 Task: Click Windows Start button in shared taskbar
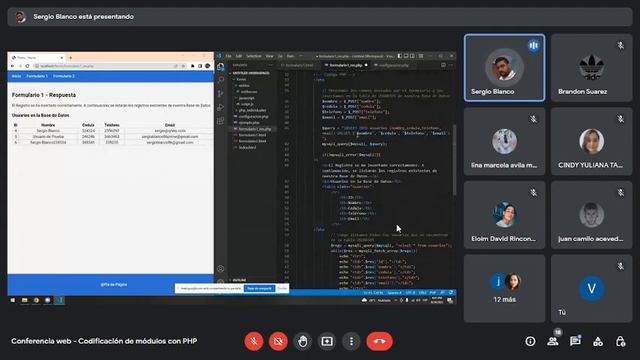[x=13, y=300]
